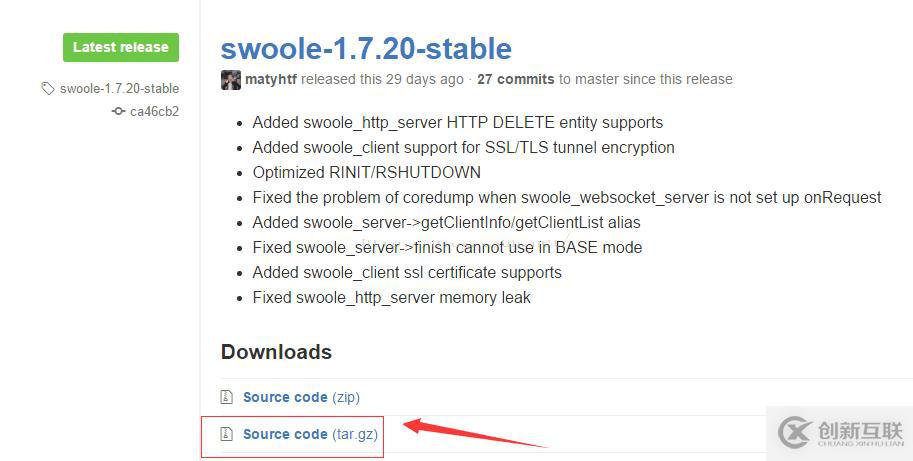
Task: Open the swoole-1.7.20-stable release title
Action: coord(366,48)
